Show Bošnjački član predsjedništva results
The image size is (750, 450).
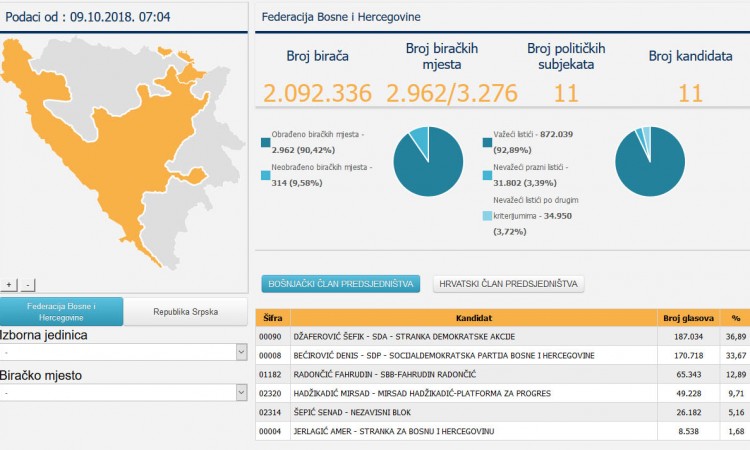pyautogui.click(x=341, y=284)
